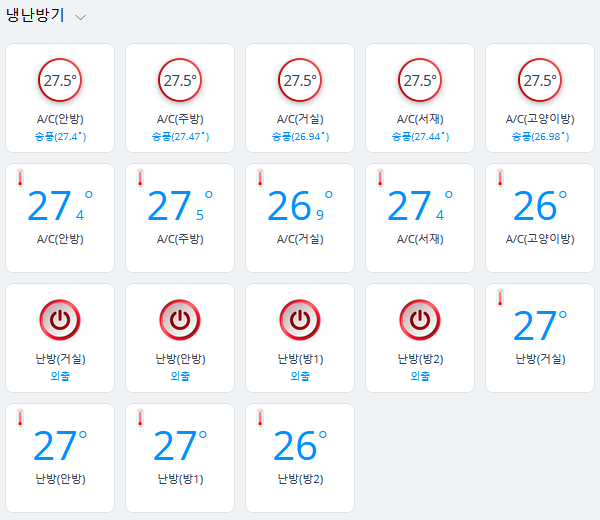Click 외출 mode under 난방(방1)
The image size is (600, 520).
click(300, 376)
